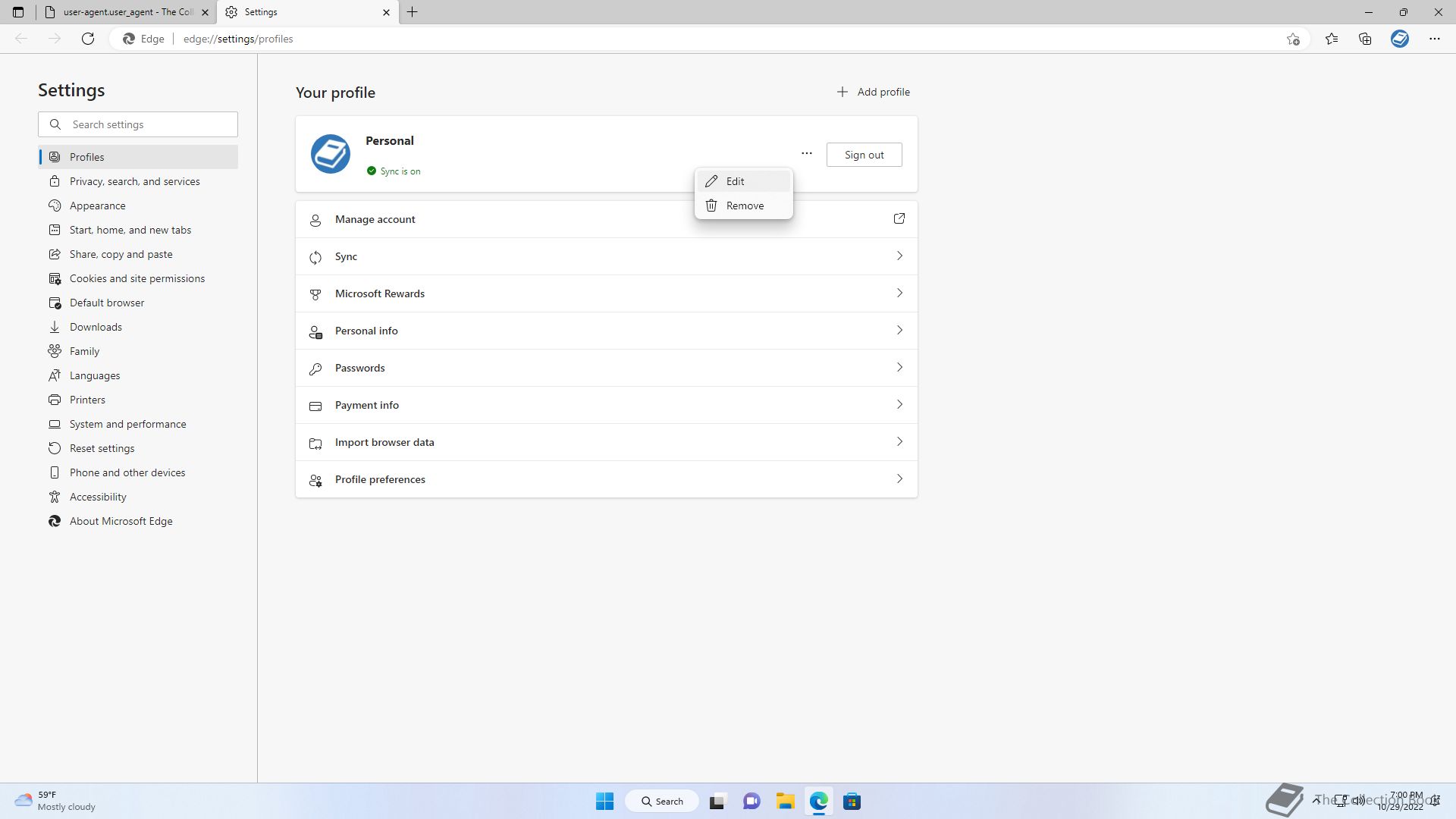The width and height of the screenshot is (1456, 819).
Task: Open Default browser settings
Action: (x=138, y=303)
